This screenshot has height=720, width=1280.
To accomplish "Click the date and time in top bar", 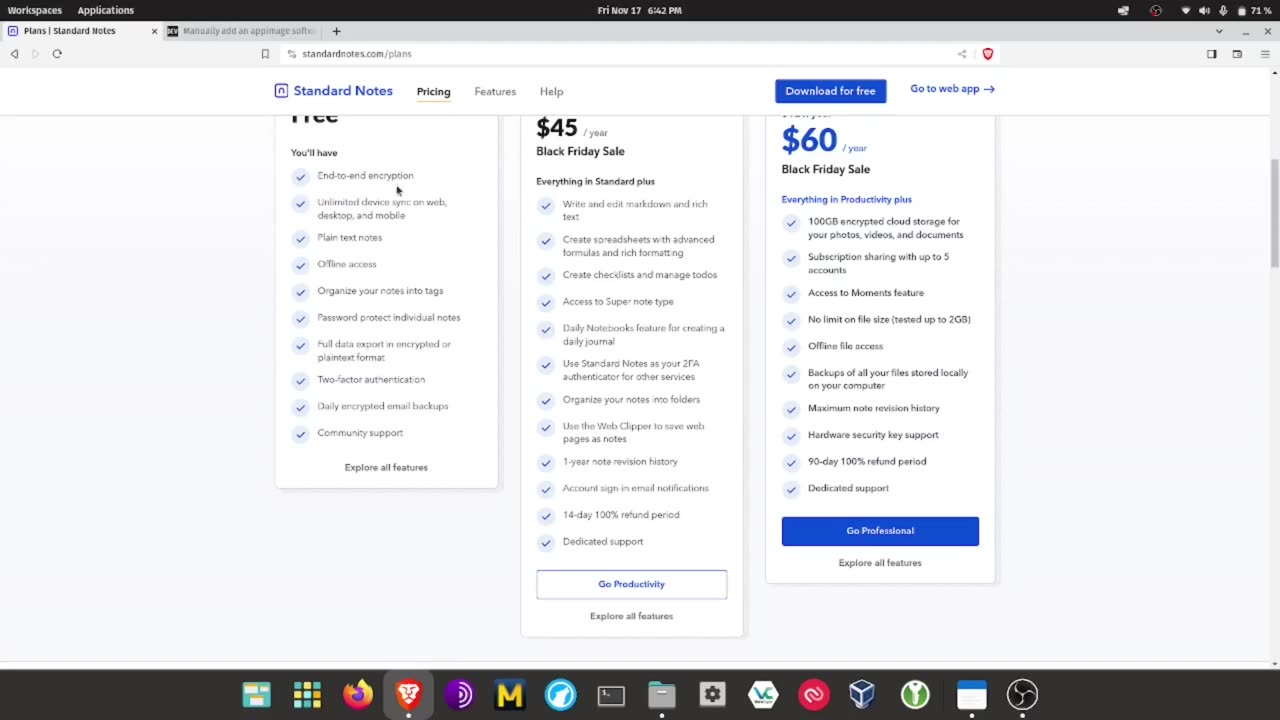I will pyautogui.click(x=639, y=10).
